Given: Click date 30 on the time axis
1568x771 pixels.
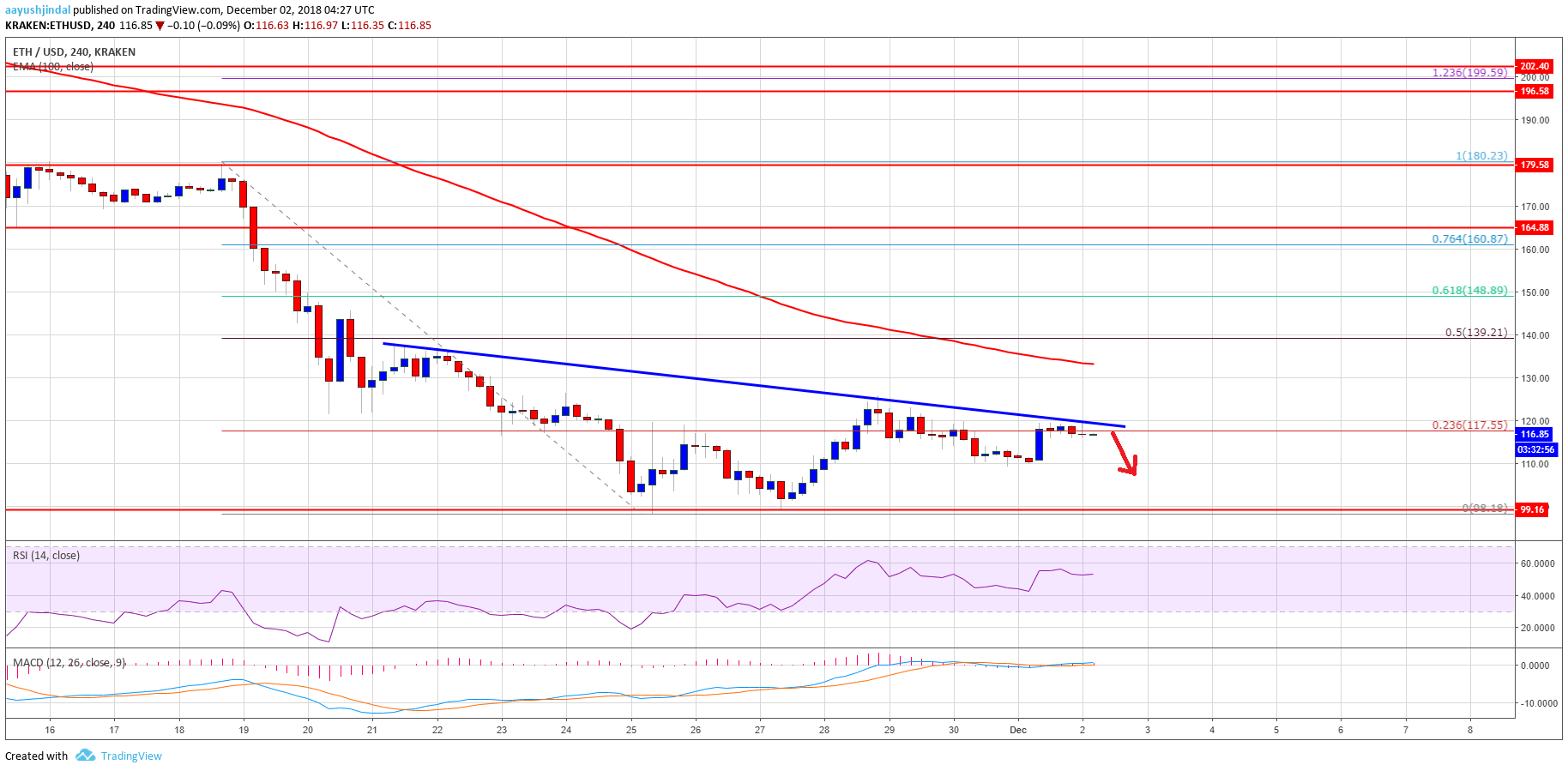Looking at the screenshot, I should pyautogui.click(x=954, y=731).
